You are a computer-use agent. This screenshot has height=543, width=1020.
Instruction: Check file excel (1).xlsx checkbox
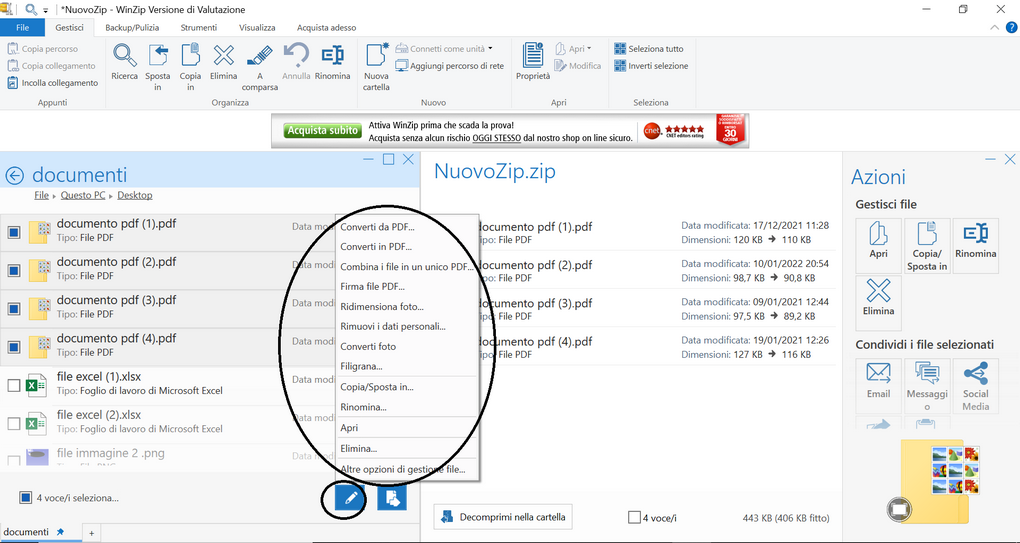pos(14,386)
